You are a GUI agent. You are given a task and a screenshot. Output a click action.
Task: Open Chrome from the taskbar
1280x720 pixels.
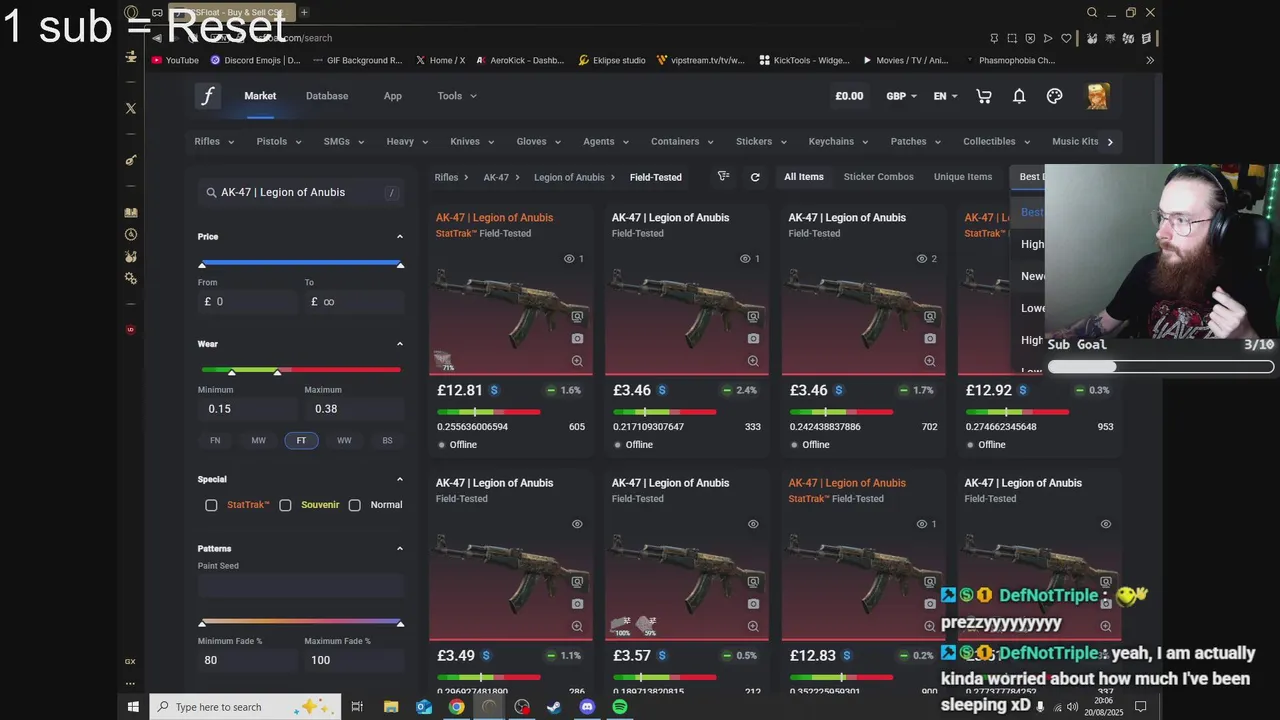pos(456,707)
